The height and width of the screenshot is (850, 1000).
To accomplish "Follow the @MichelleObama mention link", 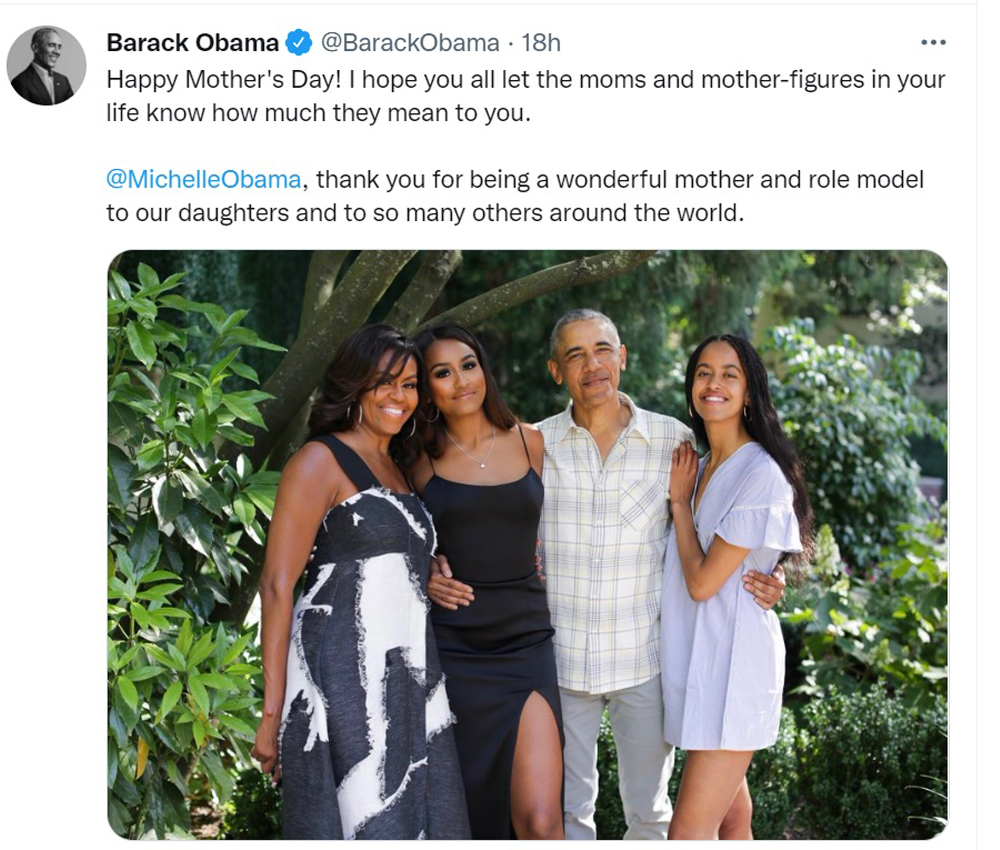I will (204, 180).
